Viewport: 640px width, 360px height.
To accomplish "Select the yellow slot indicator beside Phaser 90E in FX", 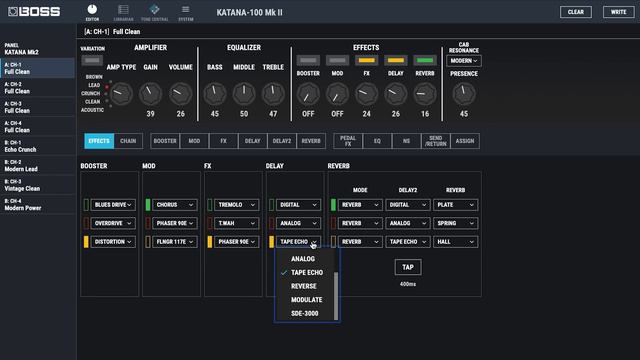I will coord(210,242).
